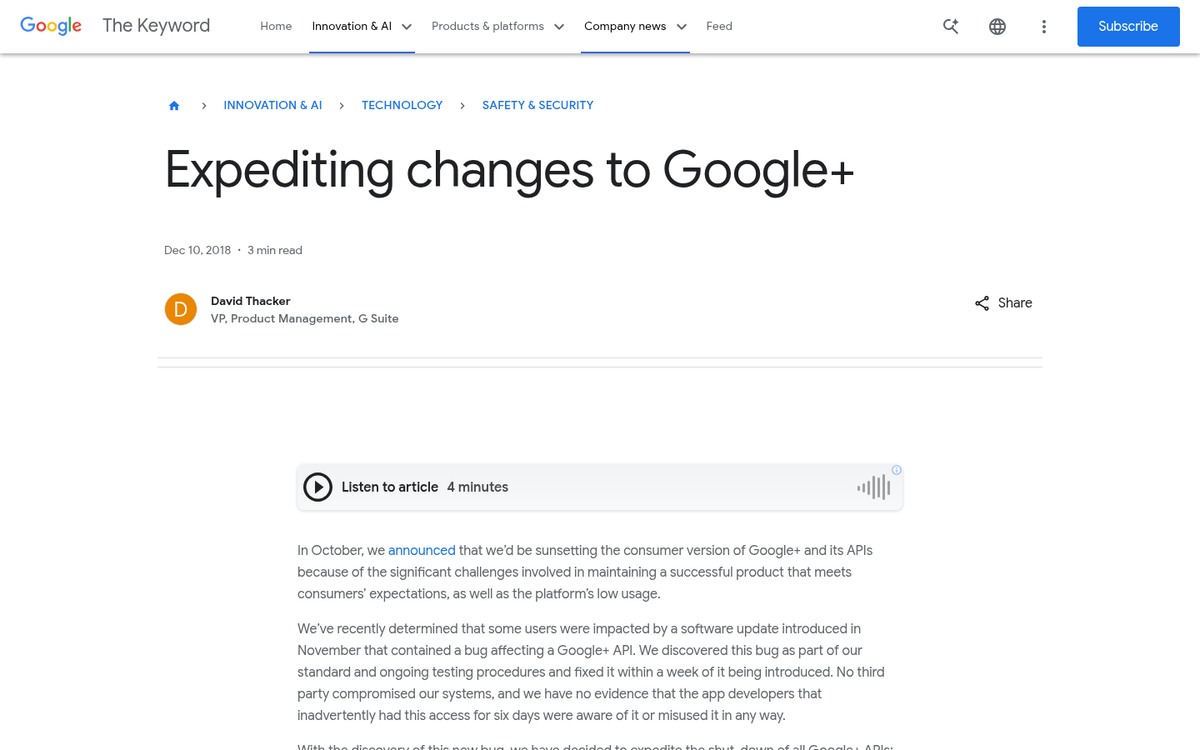Select Feed in the navigation bar
1200x750 pixels.
pos(719,26)
